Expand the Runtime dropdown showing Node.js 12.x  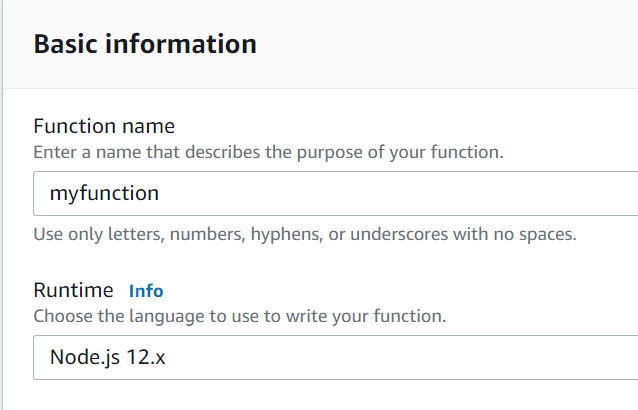(x=335, y=358)
